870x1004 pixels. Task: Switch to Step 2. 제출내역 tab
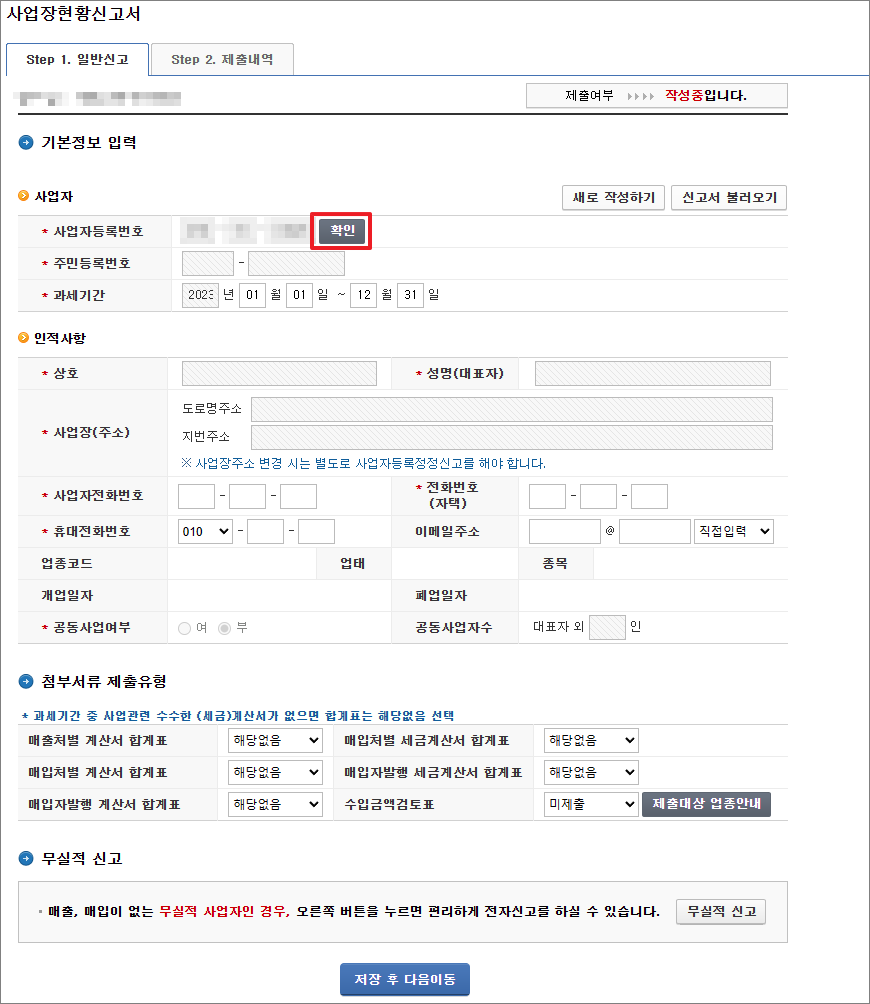tap(221, 60)
